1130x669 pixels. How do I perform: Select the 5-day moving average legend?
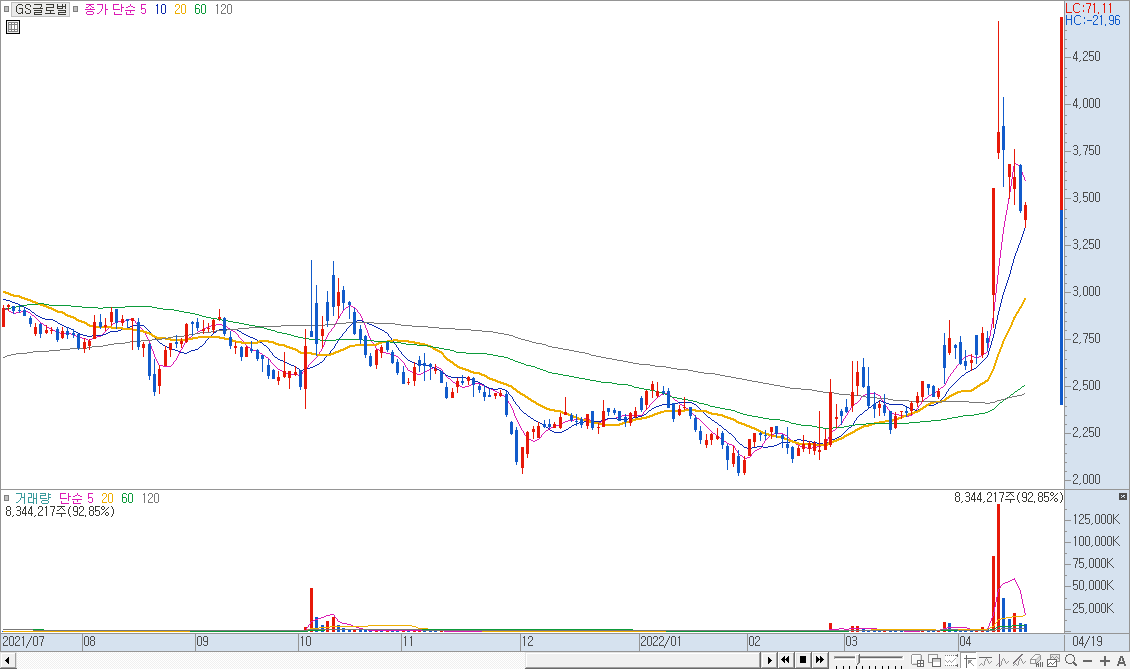[x=143, y=9]
